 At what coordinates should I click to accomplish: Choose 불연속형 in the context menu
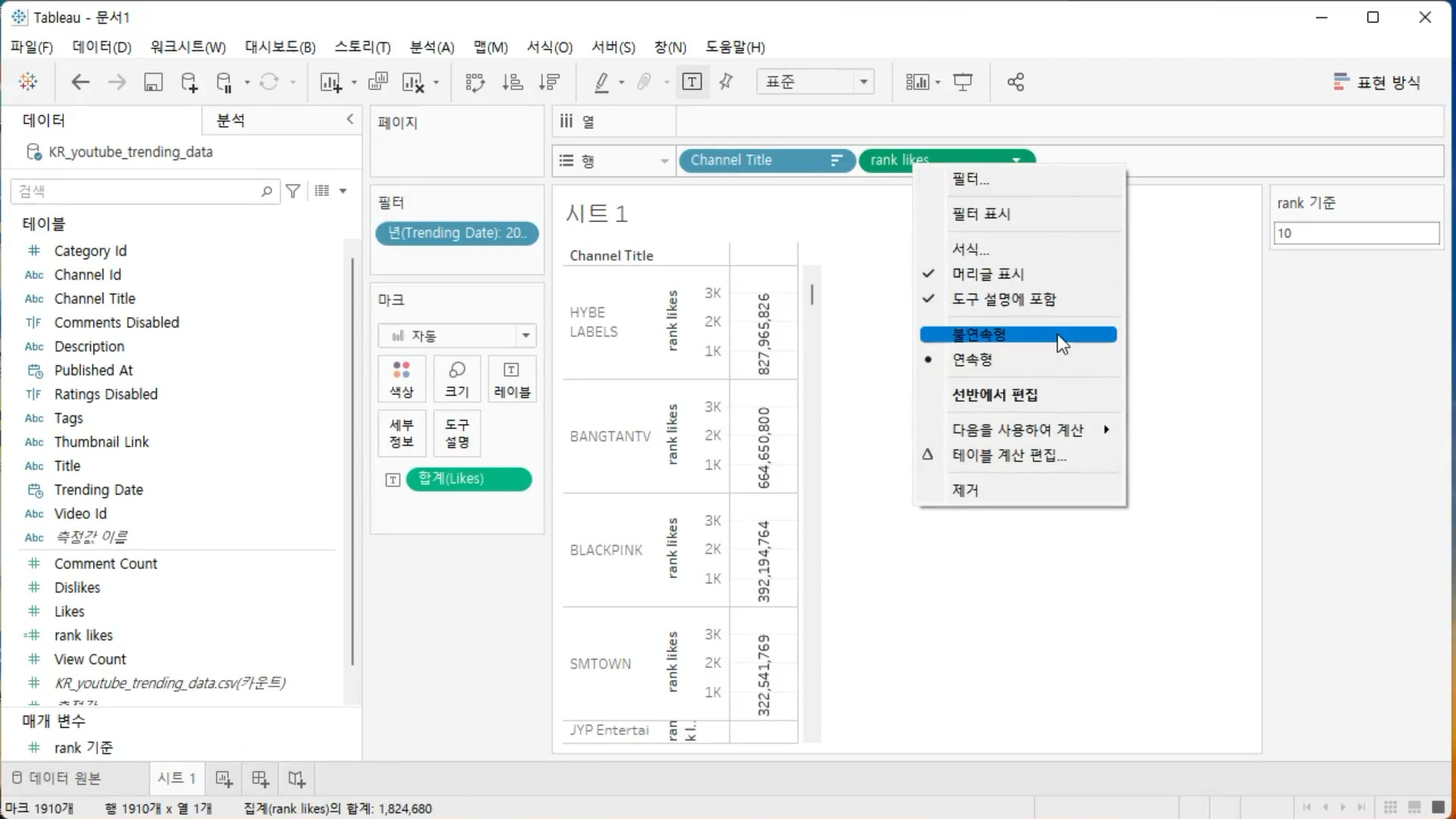pos(979,334)
